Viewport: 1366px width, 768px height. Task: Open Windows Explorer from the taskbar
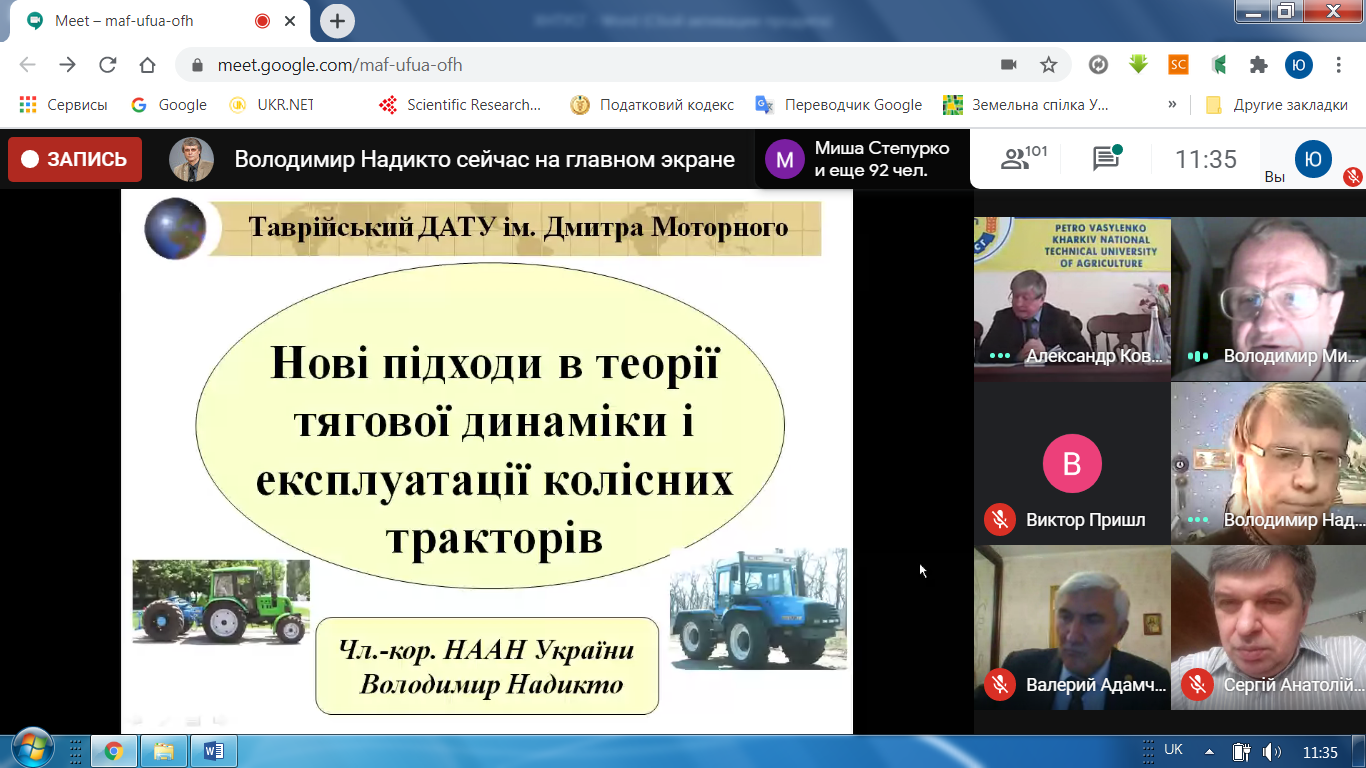point(163,750)
